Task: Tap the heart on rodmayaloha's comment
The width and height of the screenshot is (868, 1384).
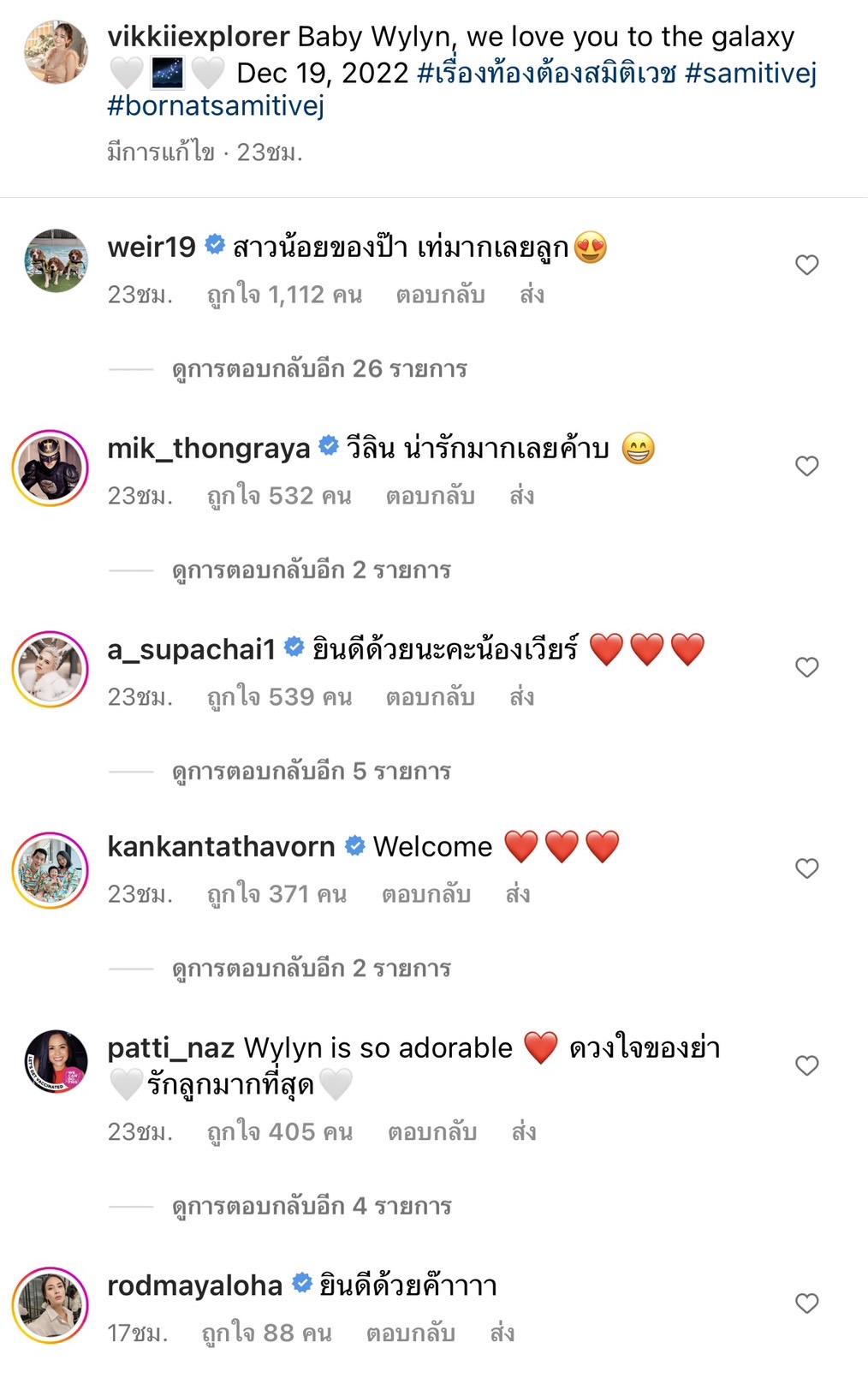Action: pyautogui.click(x=806, y=1303)
